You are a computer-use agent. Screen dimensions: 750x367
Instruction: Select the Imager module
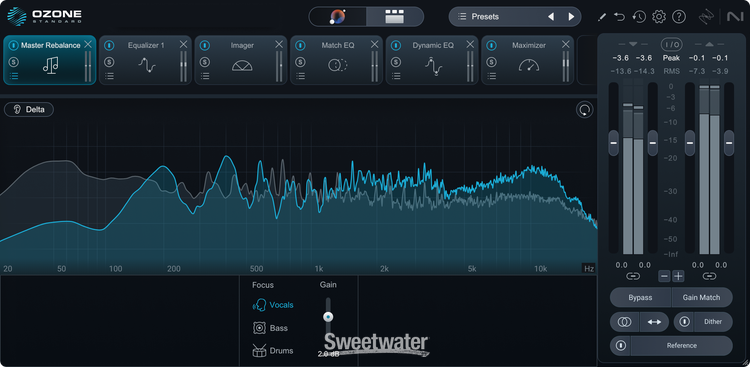tap(242, 60)
